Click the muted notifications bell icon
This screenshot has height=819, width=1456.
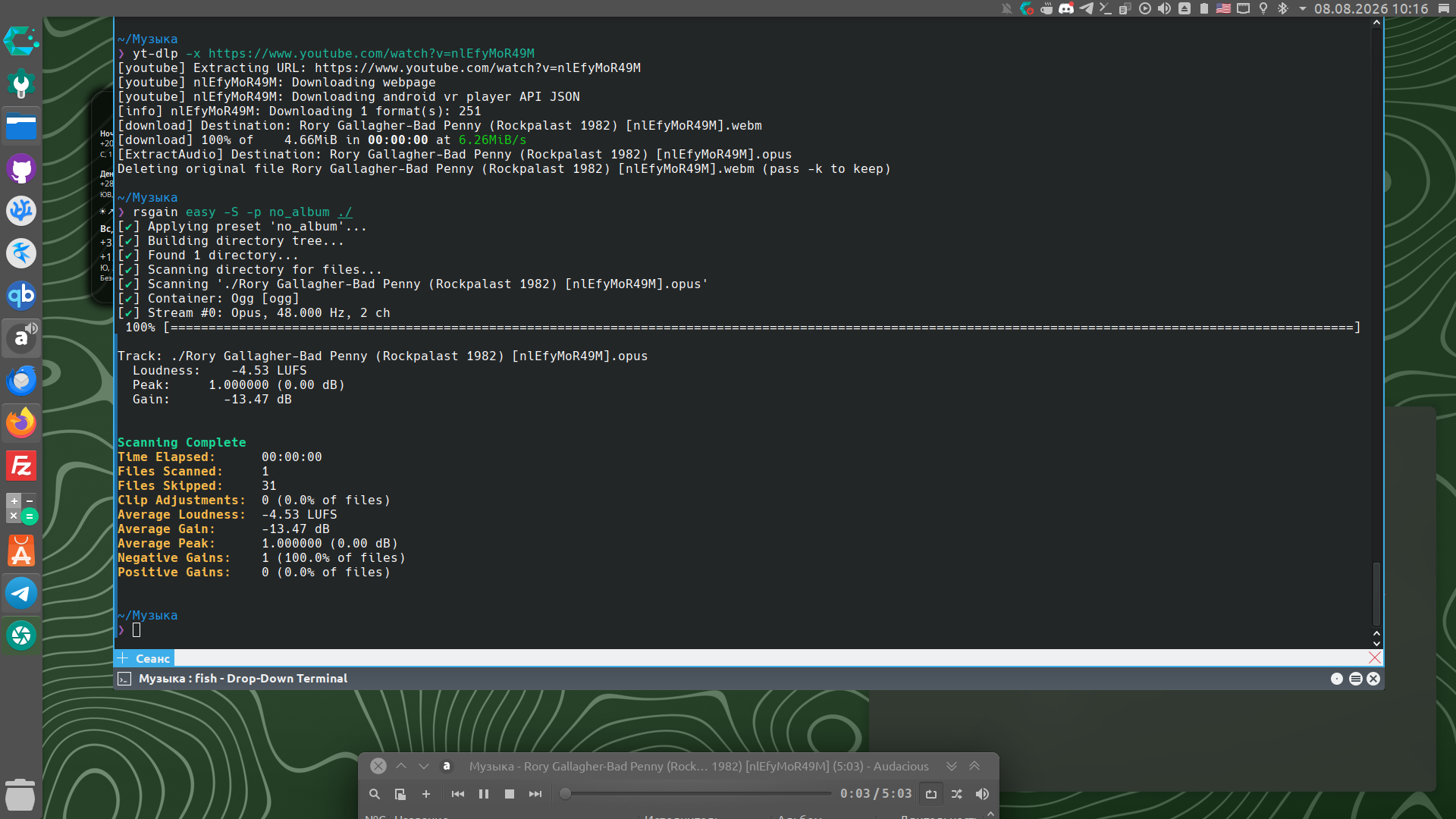coord(1007,8)
